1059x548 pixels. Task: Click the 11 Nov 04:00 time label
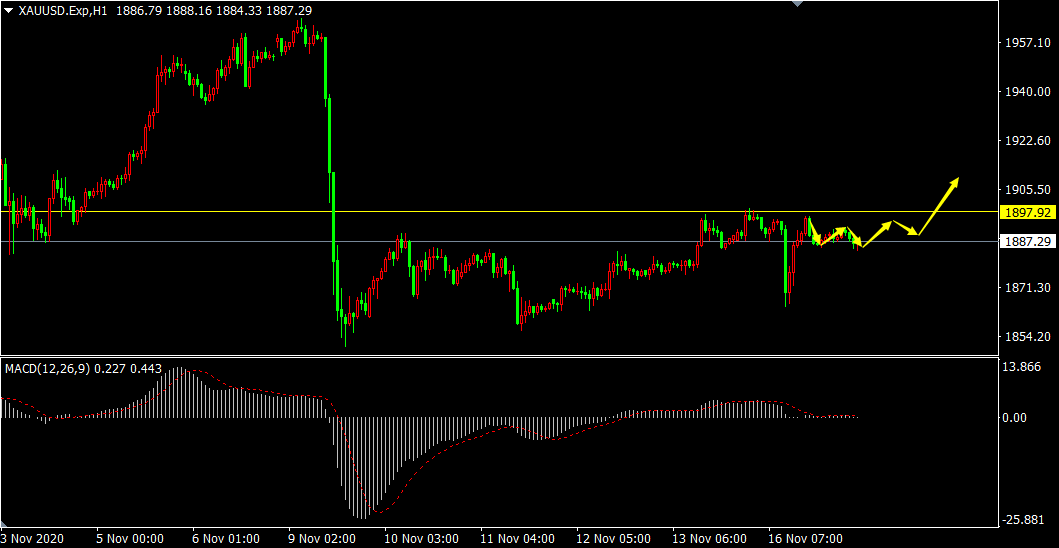click(x=517, y=539)
